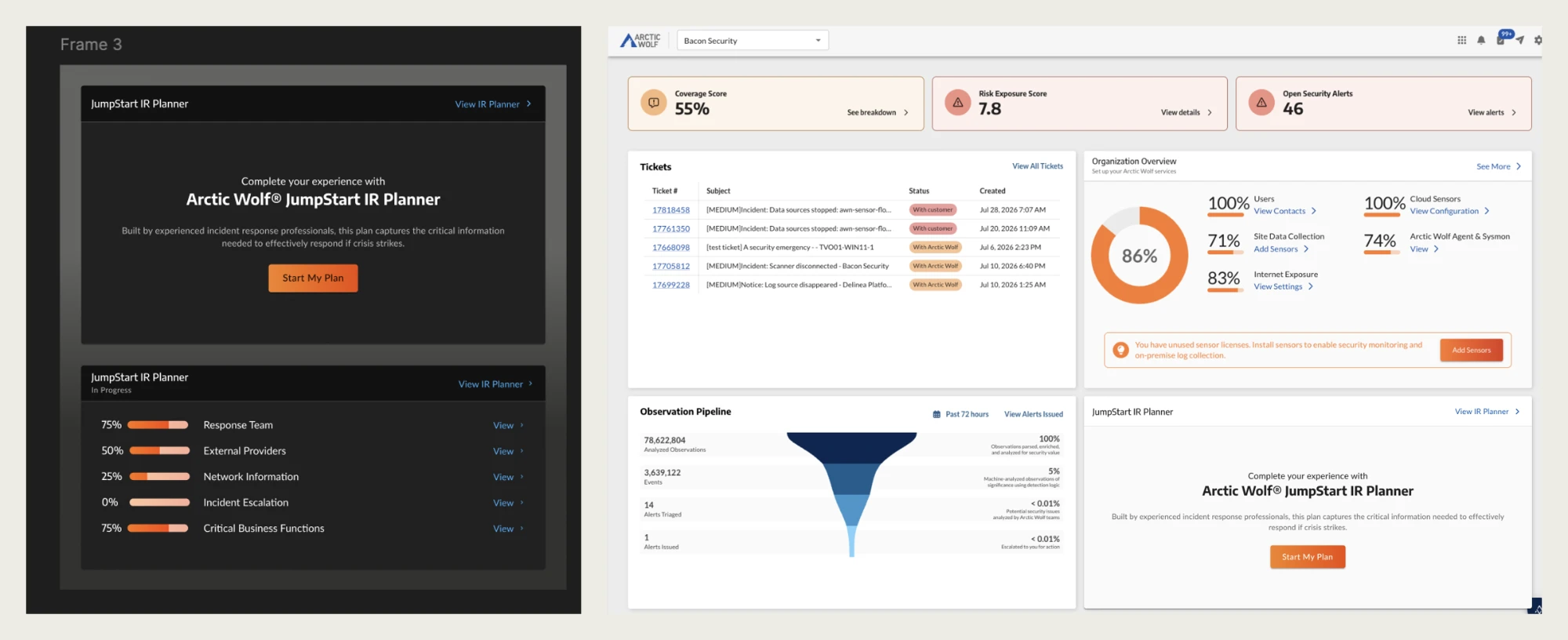
Task: Click the arrow next to View Contacts
Action: tap(1314, 211)
